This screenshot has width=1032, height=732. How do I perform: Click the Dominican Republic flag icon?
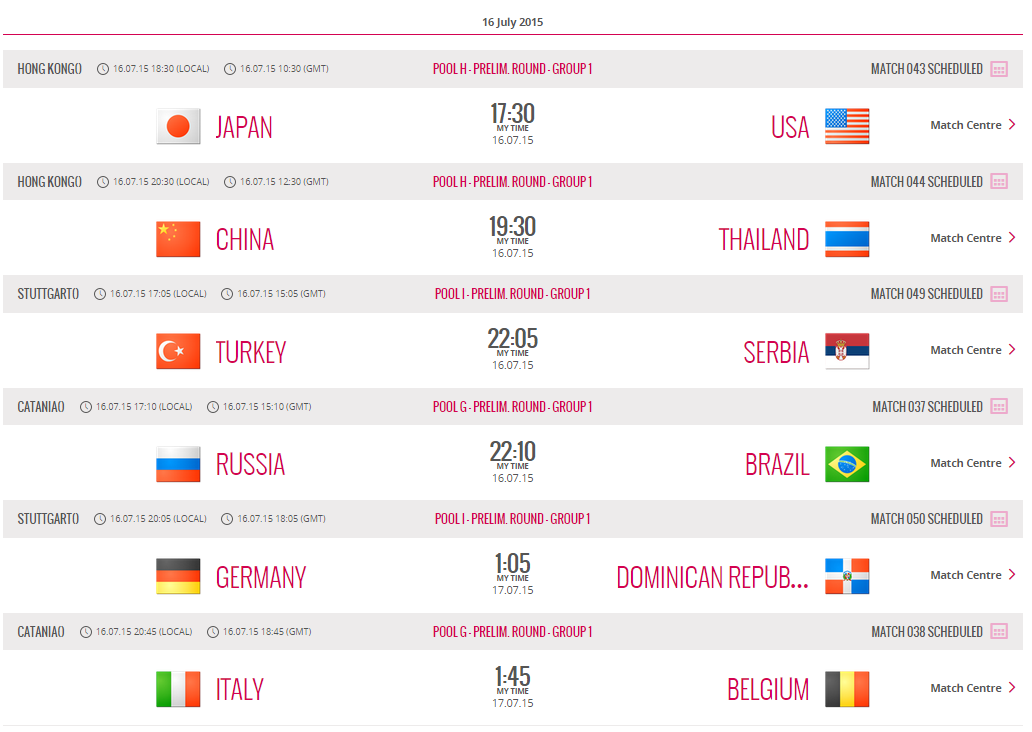pyautogui.click(x=847, y=576)
